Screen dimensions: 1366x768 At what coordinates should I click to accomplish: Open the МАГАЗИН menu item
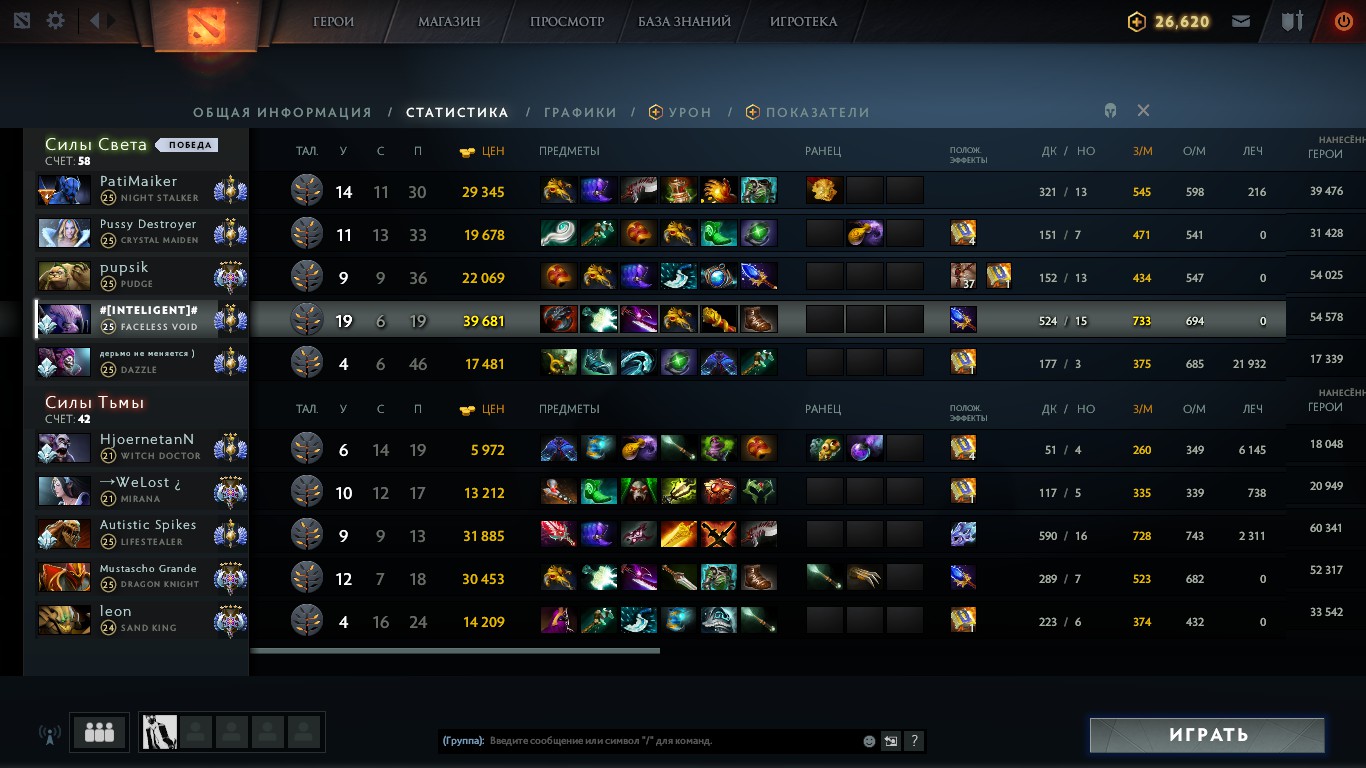pos(449,21)
